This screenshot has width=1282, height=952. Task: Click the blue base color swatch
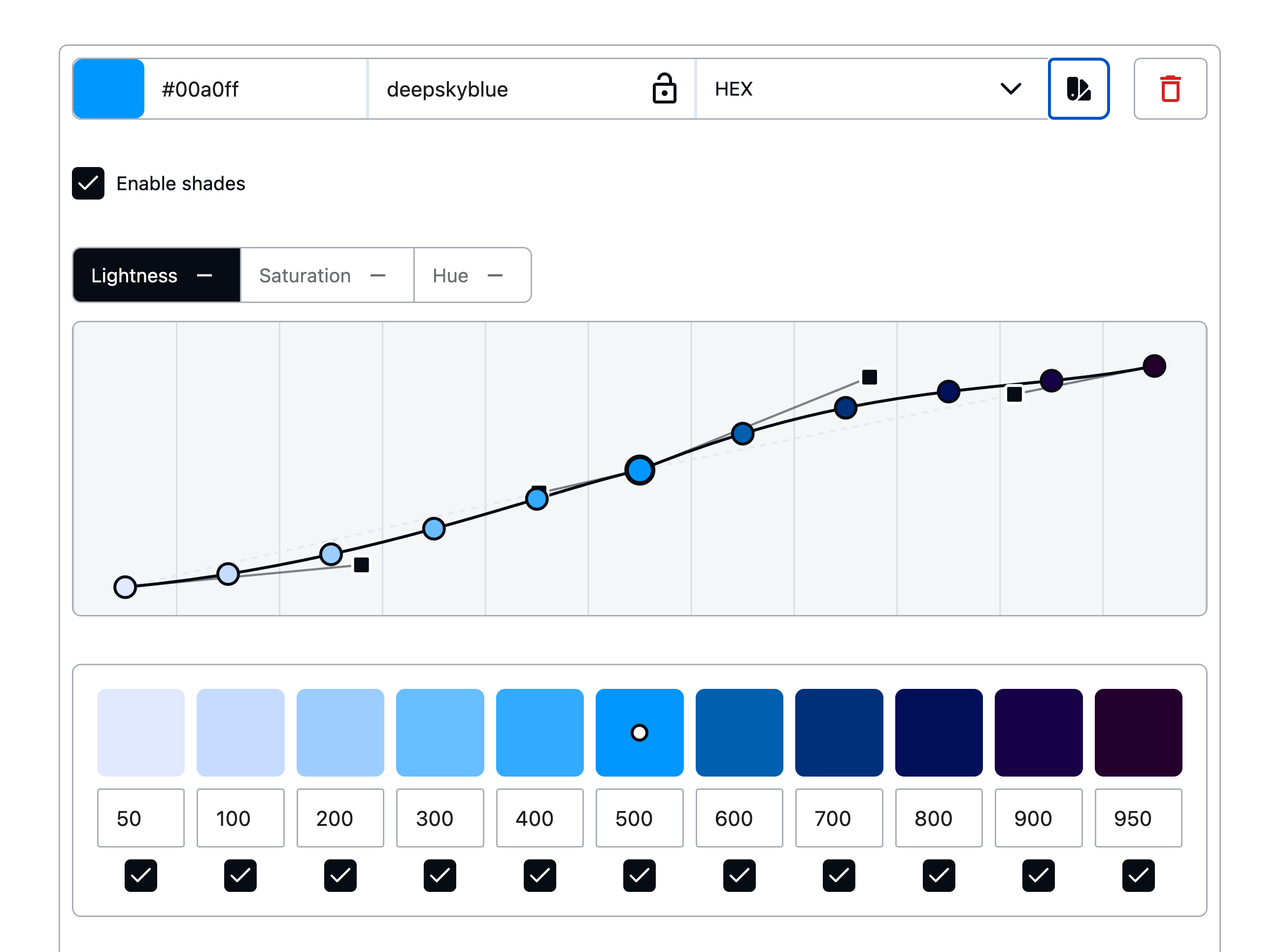click(x=108, y=89)
